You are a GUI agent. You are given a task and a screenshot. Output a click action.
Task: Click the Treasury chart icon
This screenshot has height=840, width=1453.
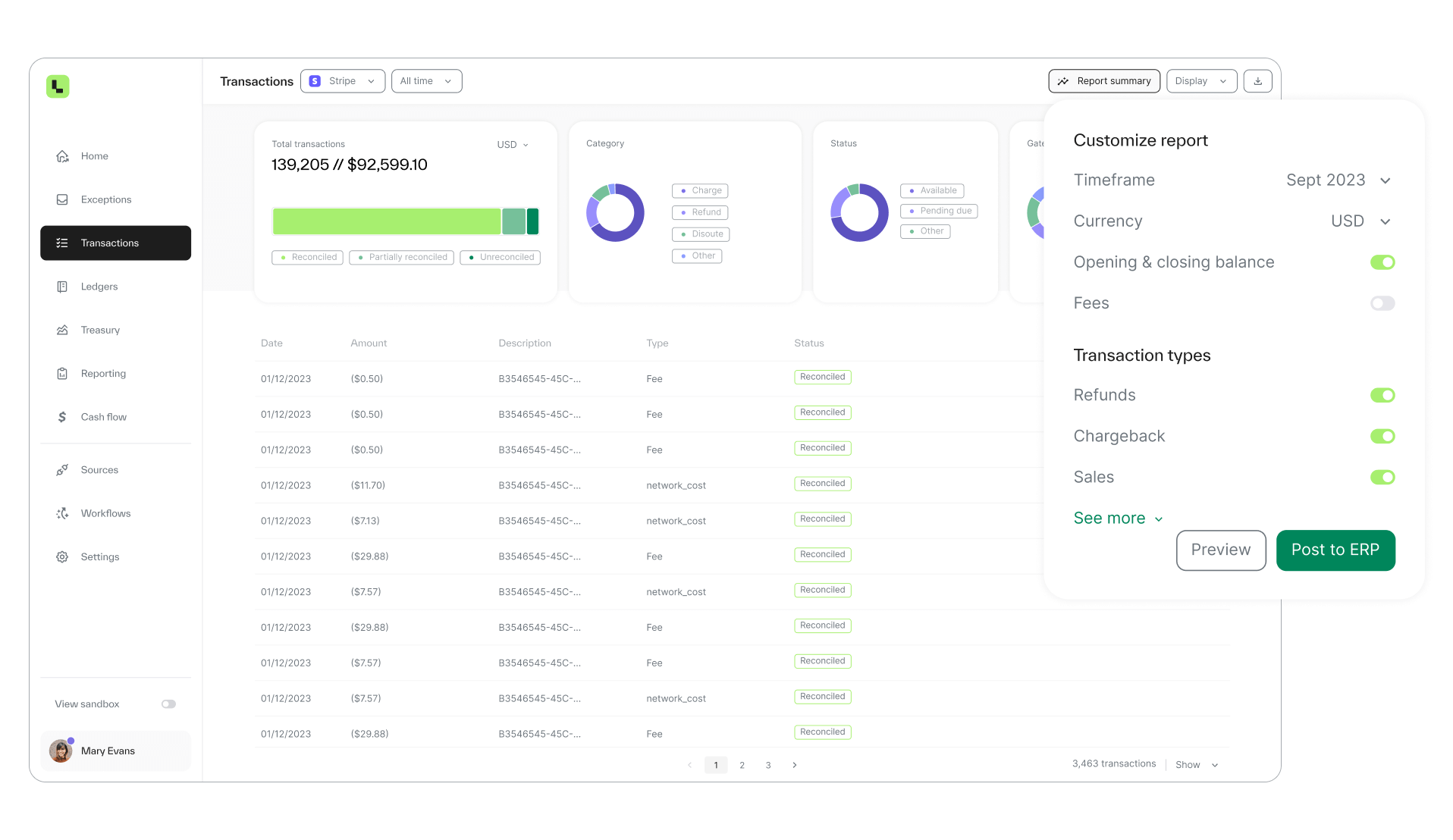62,330
